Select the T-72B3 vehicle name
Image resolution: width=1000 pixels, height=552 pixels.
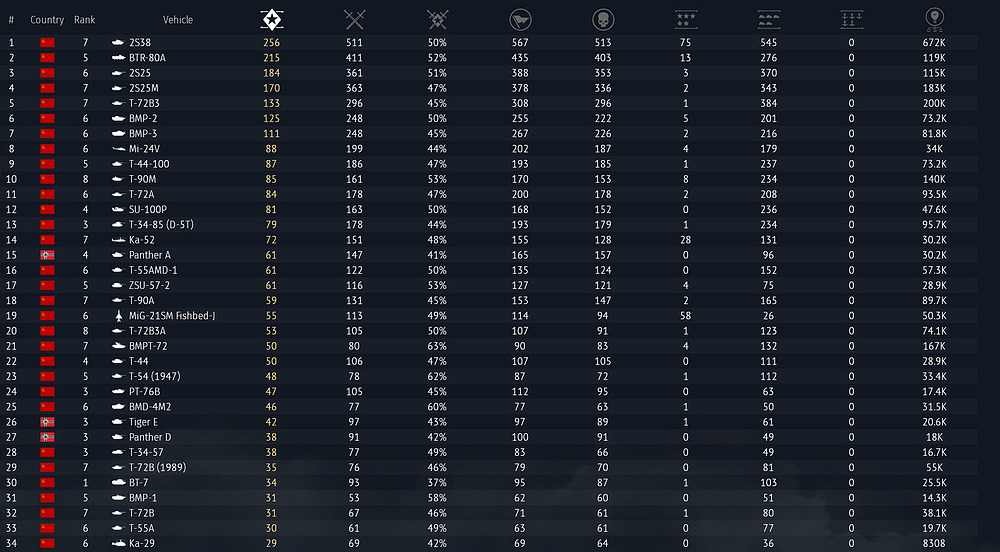146,103
